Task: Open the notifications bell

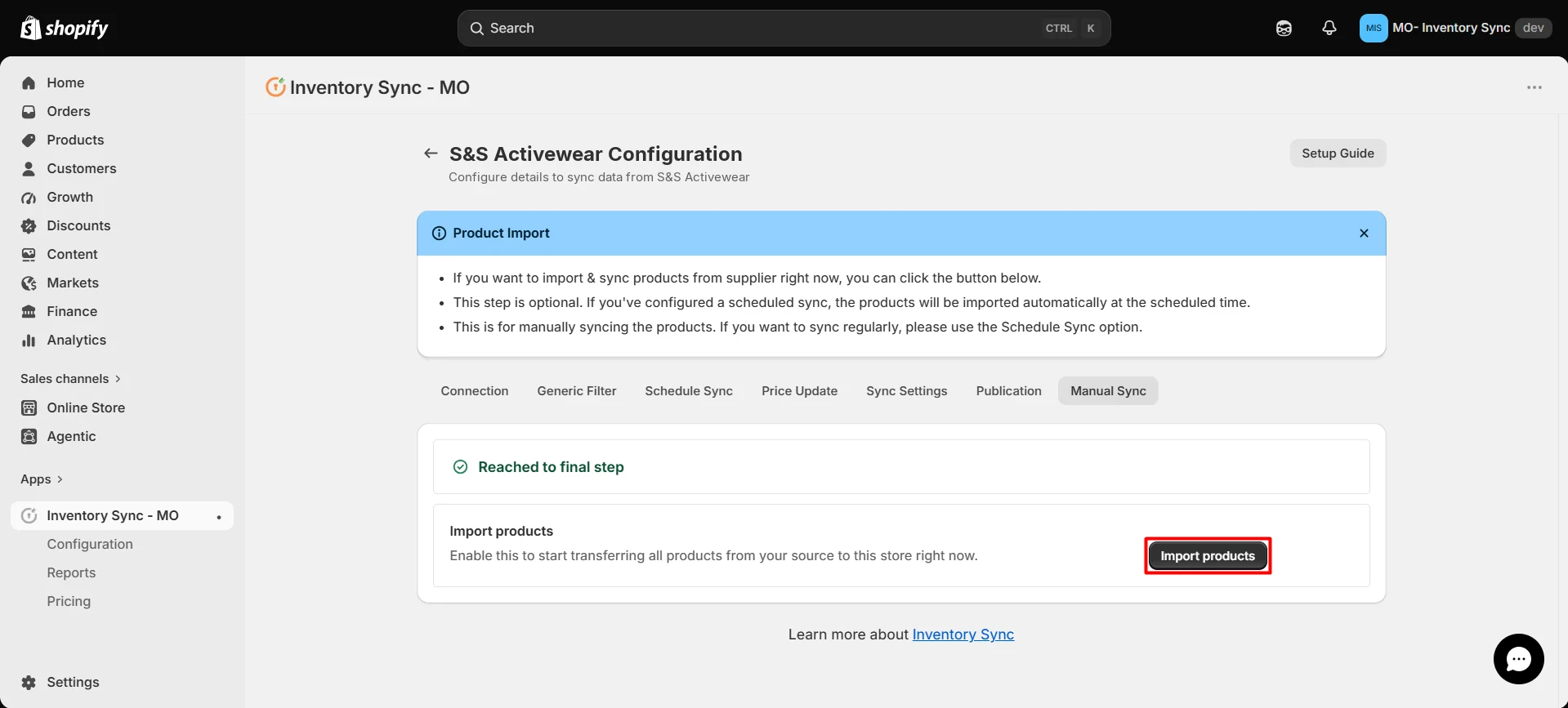Action: (x=1329, y=29)
